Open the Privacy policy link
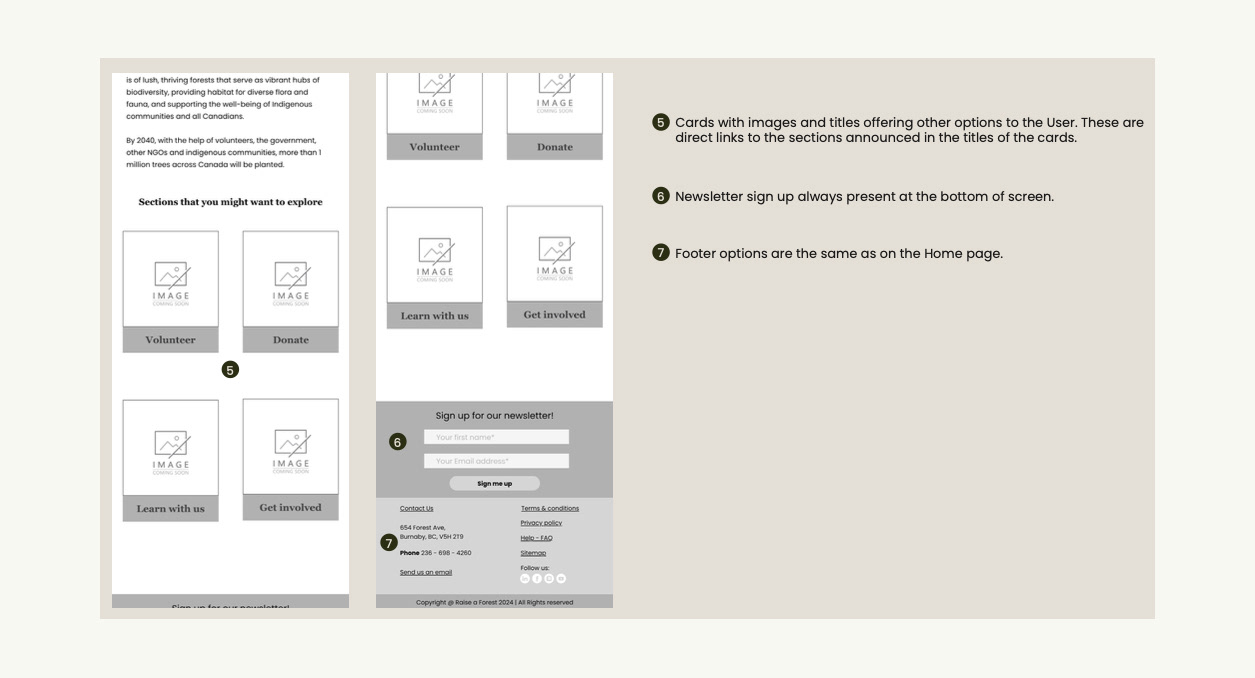Screen dimensions: 1255x678 (x=541, y=523)
